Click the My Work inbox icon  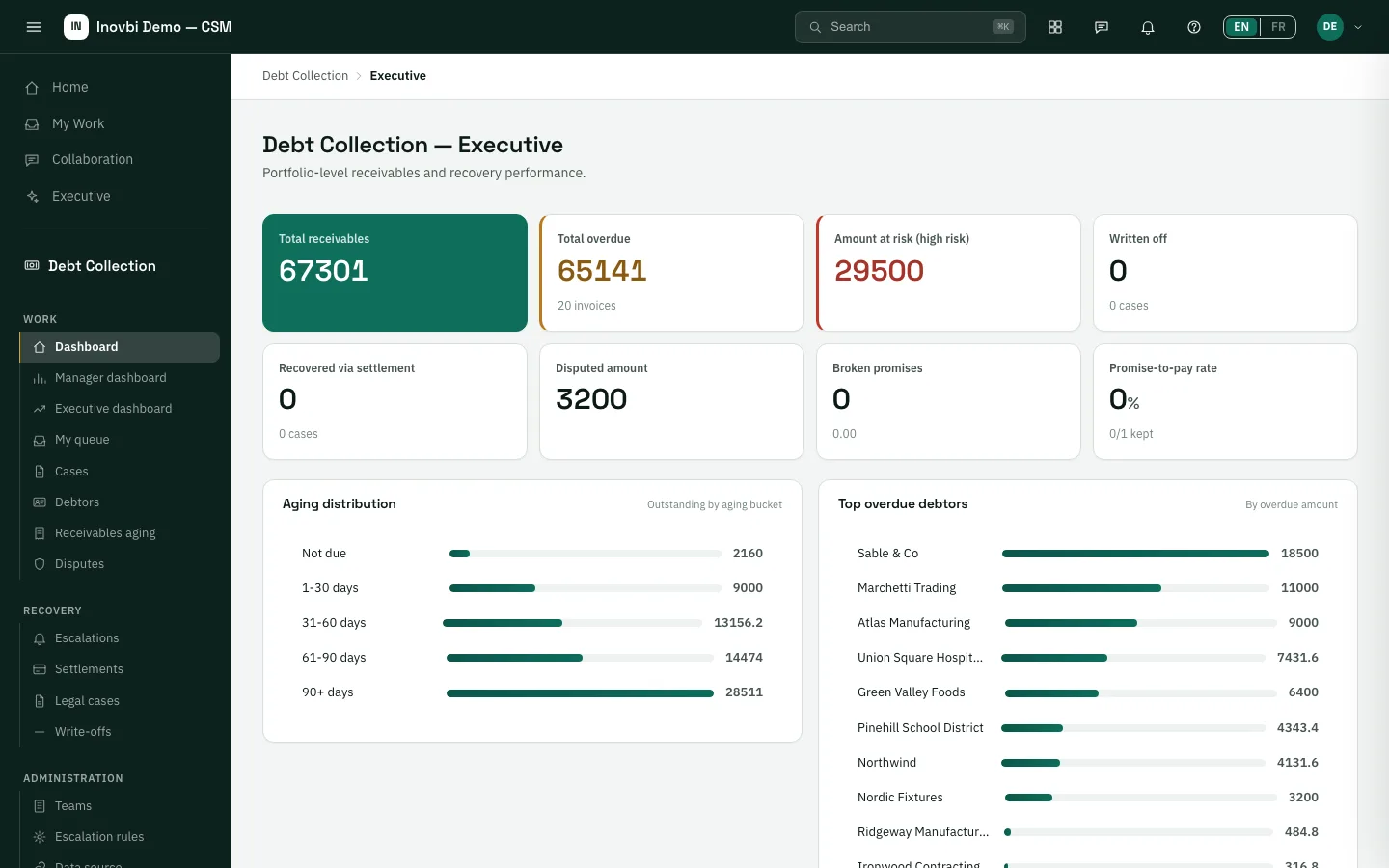click(32, 124)
